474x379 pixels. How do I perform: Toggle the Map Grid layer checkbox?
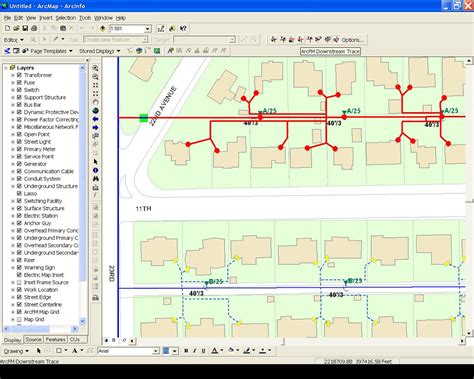(19, 319)
